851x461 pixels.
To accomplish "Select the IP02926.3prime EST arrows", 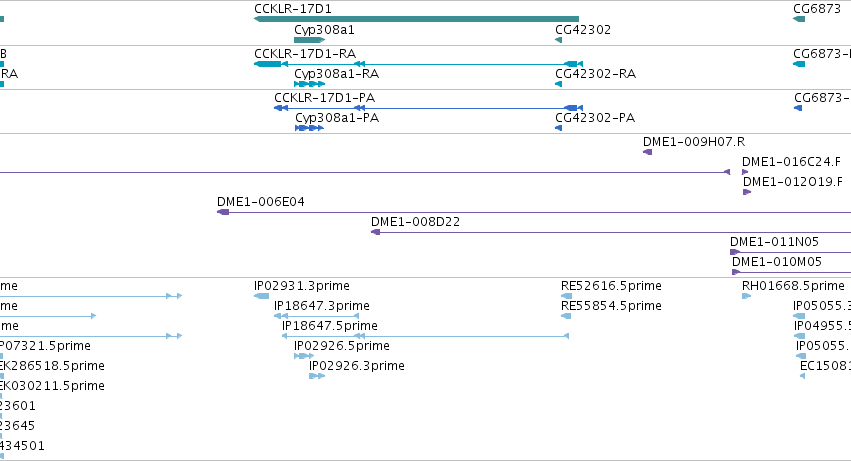I will coord(317,376).
